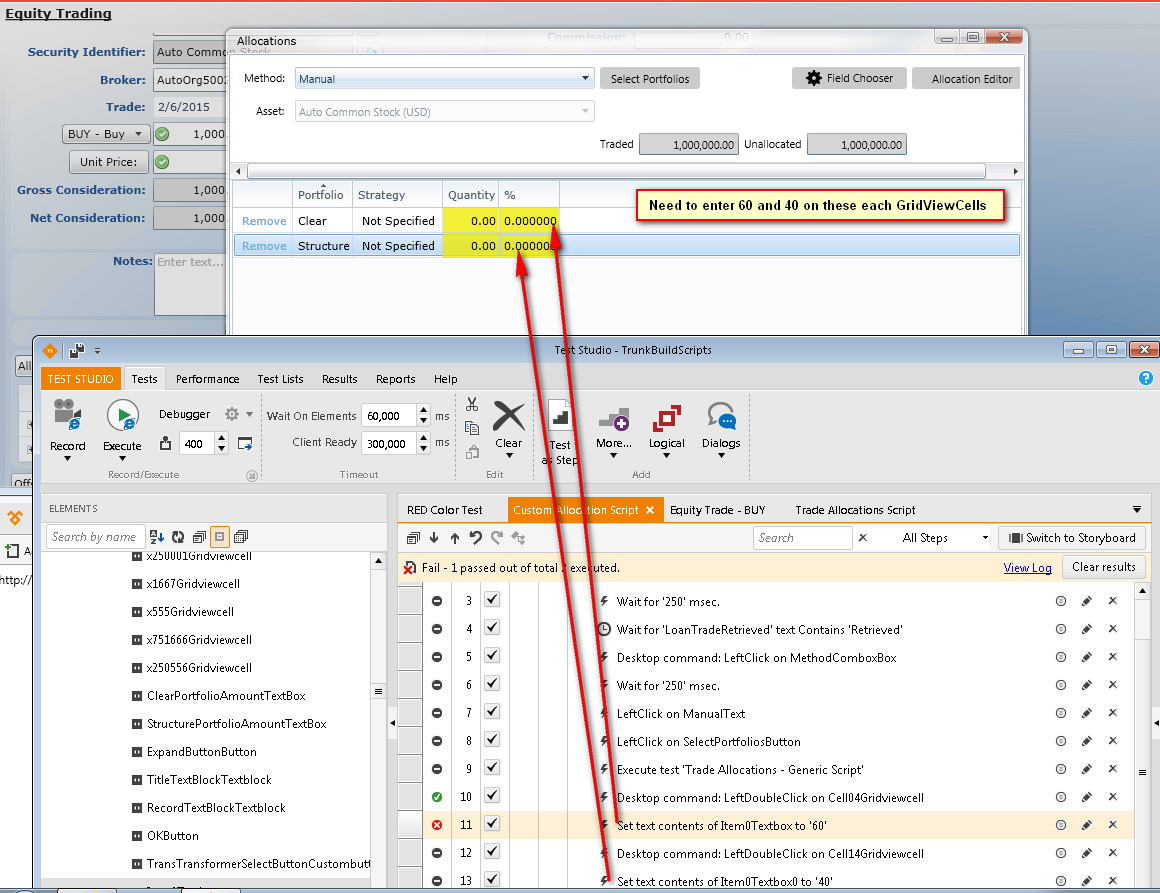Screen dimensions: 1160x893
Task: Toggle checkbox for step 11
Action: 492,824
